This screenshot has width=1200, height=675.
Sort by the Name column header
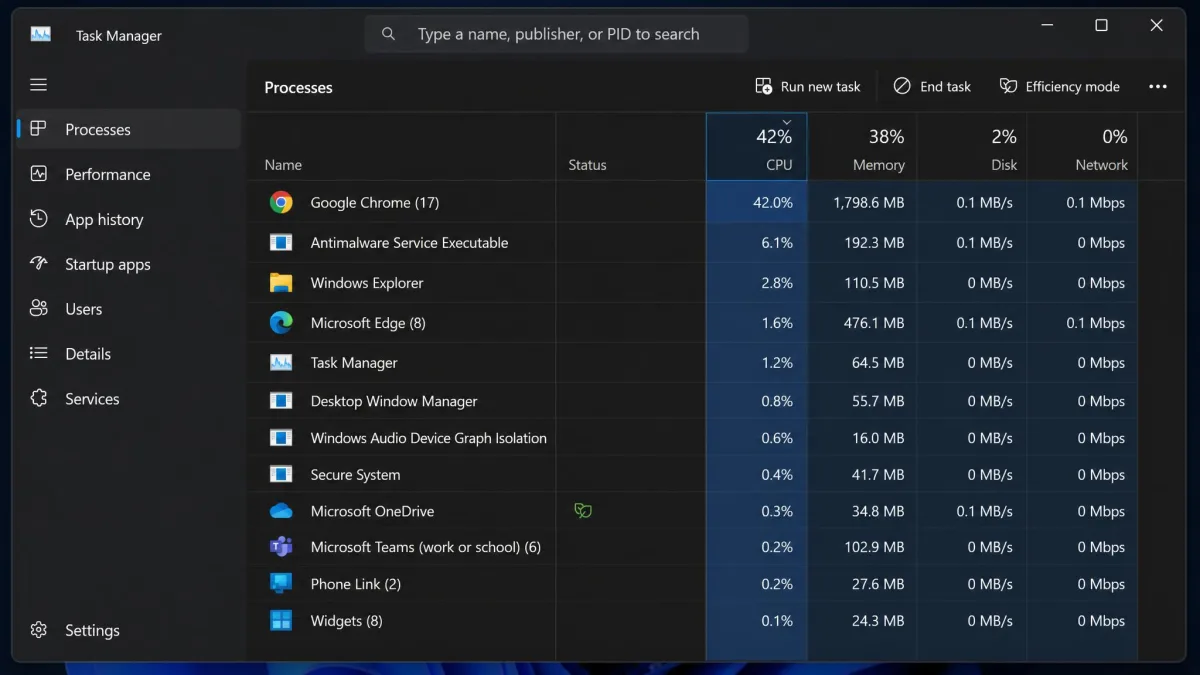(x=401, y=147)
